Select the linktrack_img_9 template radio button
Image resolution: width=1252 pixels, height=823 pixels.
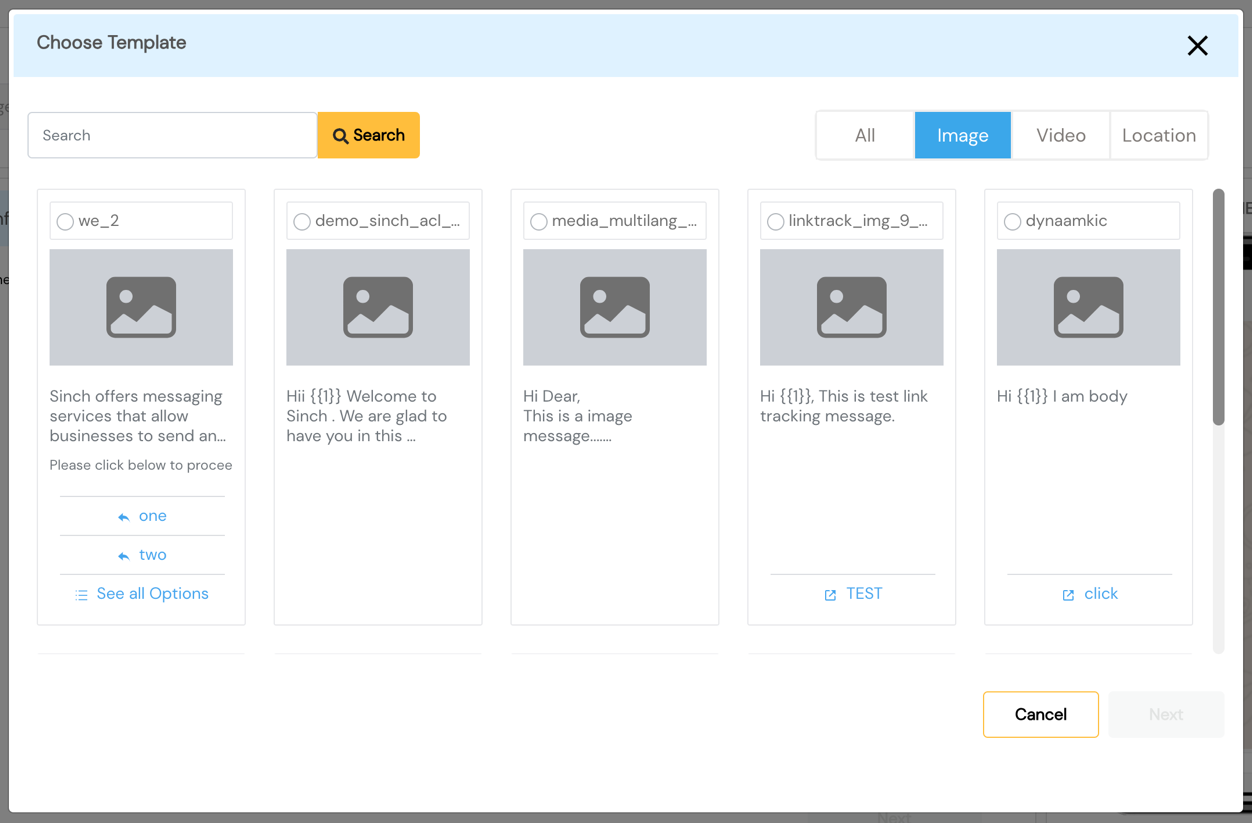click(x=775, y=221)
